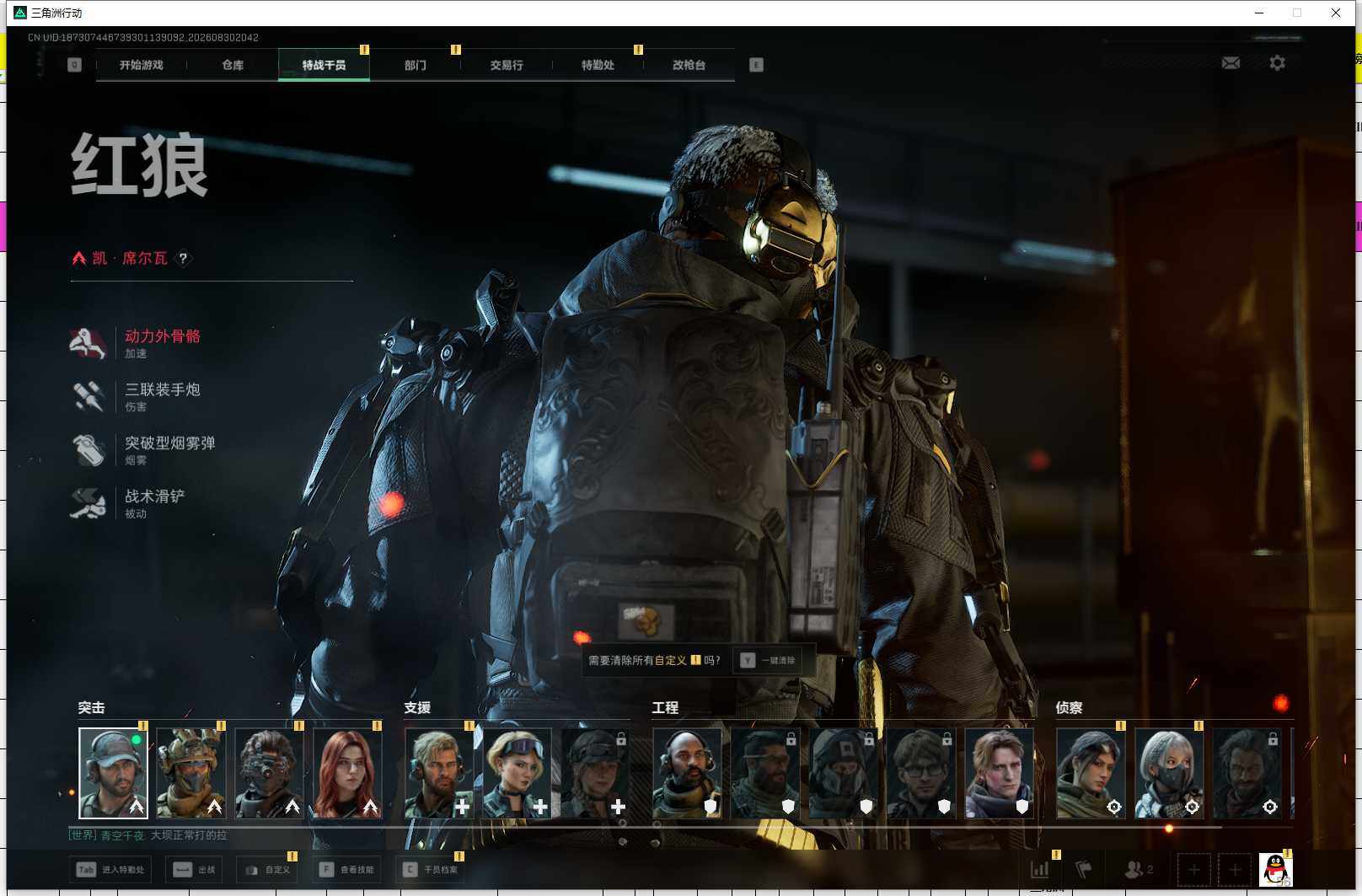The height and width of the screenshot is (896, 1362).
Task: Click the 三角洲行动 window title icon
Action: pyautogui.click(x=20, y=13)
